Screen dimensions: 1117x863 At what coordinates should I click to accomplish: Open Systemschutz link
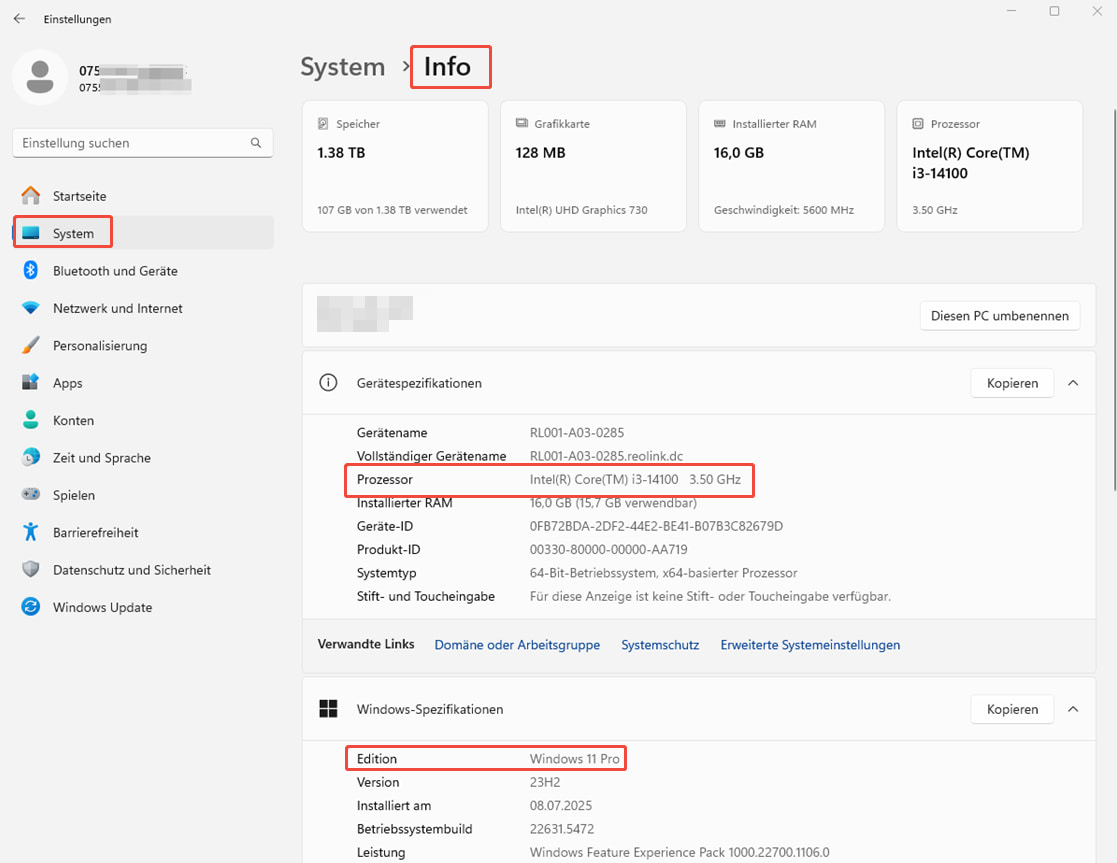(x=660, y=645)
